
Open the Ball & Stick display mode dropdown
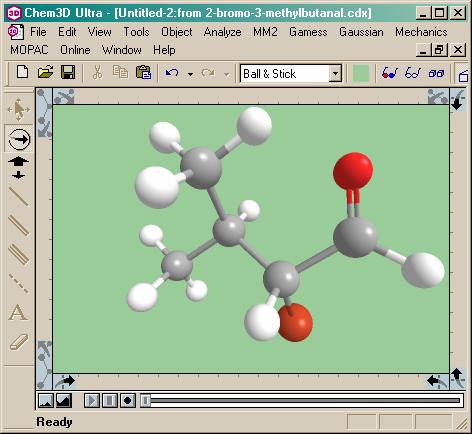click(335, 73)
